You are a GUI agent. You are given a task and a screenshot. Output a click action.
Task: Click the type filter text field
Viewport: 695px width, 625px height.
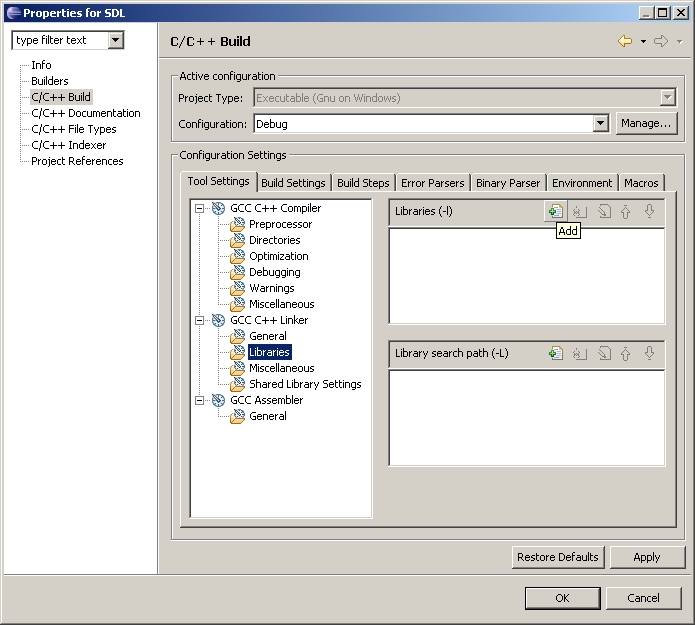(60, 40)
